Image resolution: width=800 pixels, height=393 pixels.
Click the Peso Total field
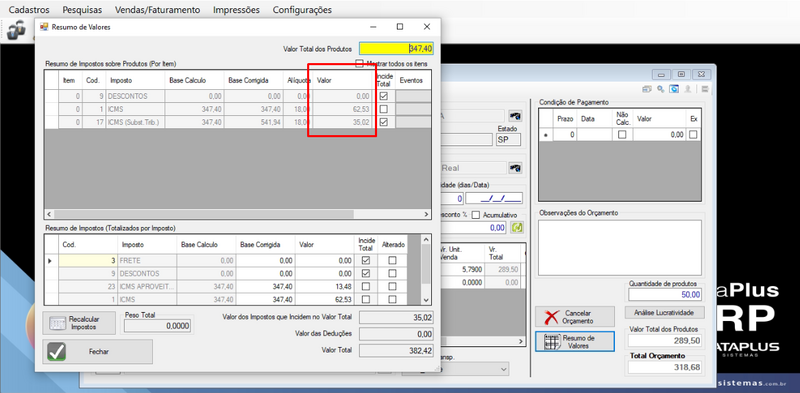point(157,326)
